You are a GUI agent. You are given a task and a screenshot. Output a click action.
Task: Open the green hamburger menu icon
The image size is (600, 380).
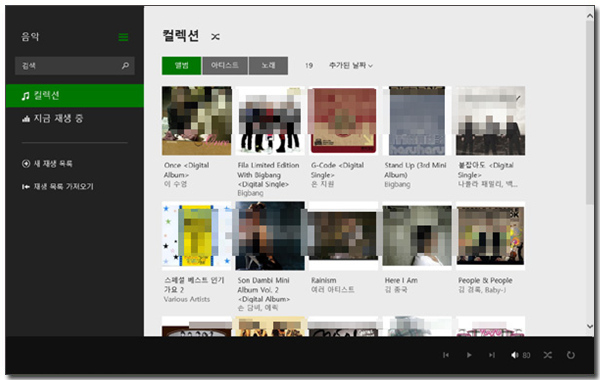click(123, 37)
